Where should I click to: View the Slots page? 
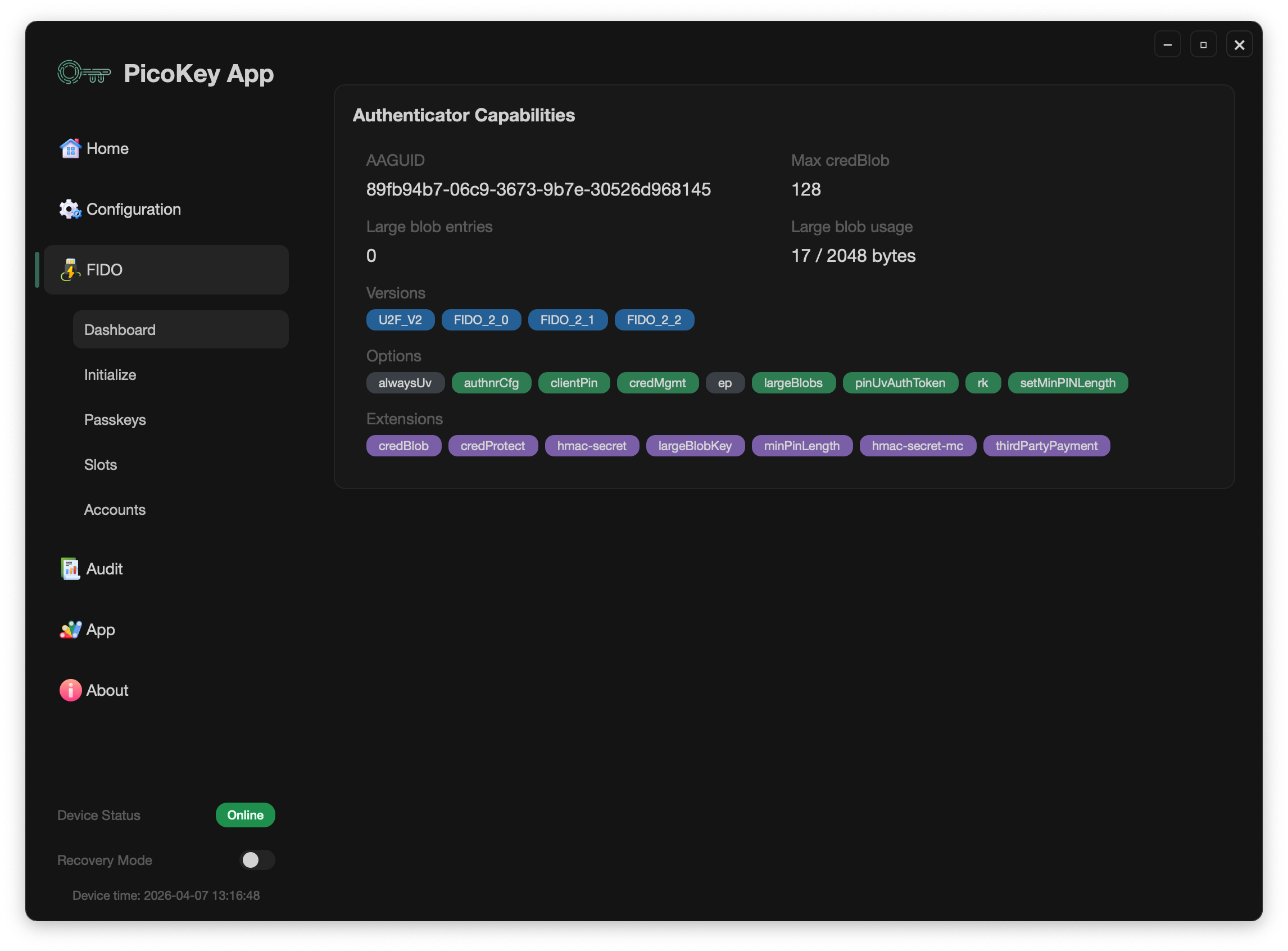pos(100,464)
